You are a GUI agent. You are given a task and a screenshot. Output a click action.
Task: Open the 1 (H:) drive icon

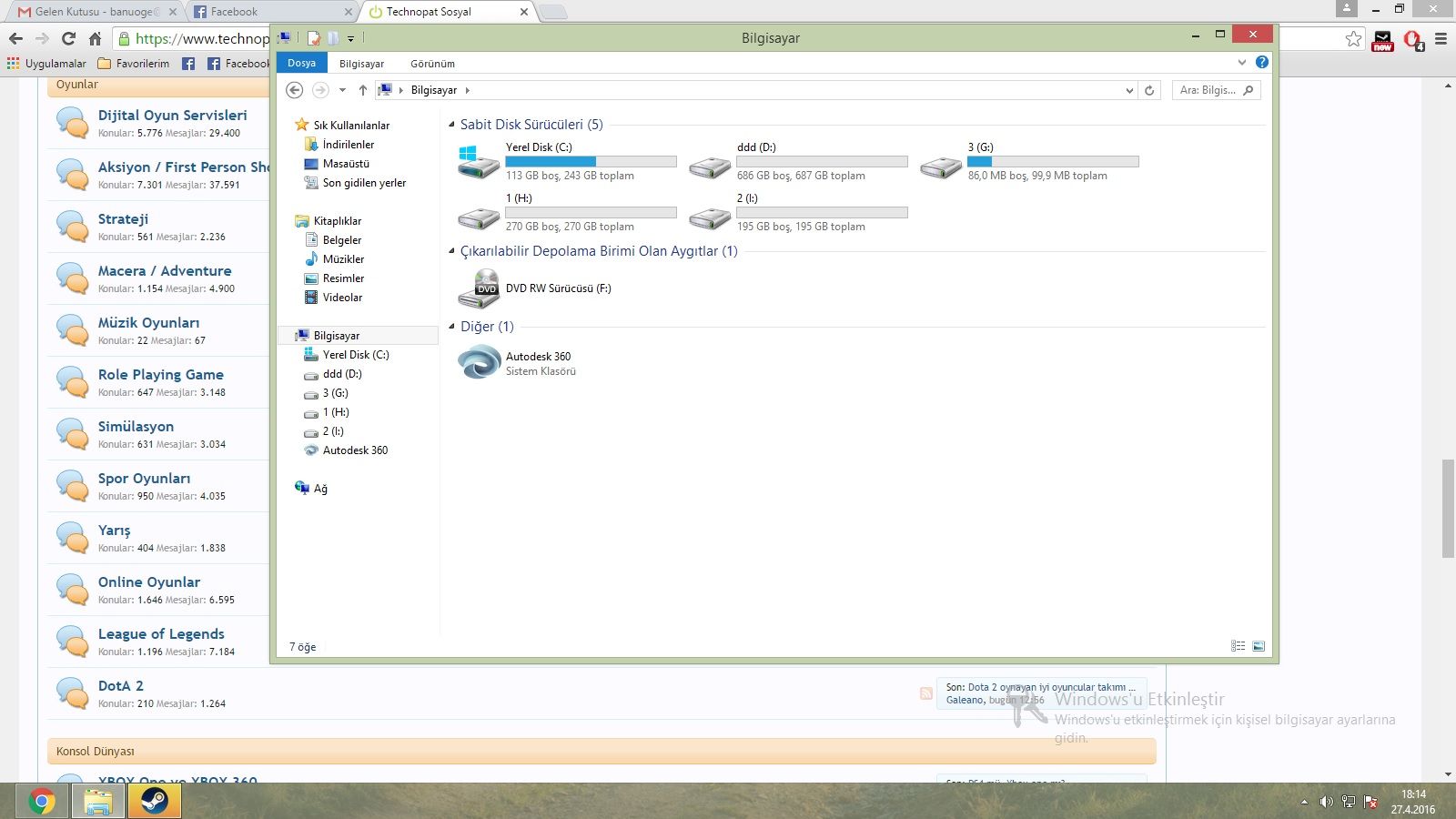[478, 217]
